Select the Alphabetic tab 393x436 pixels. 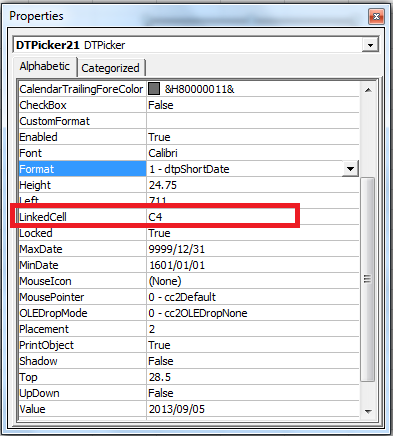[45, 66]
